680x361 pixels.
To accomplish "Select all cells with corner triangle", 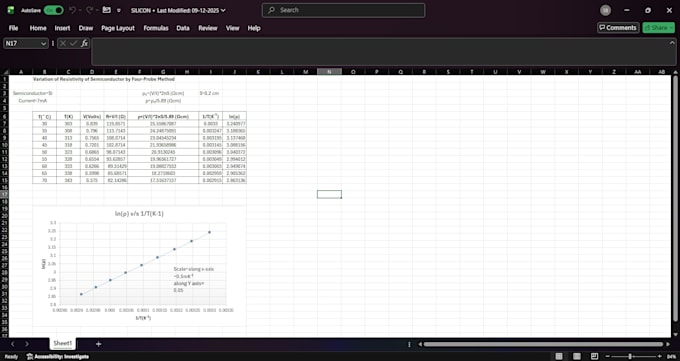I will (x=5, y=72).
